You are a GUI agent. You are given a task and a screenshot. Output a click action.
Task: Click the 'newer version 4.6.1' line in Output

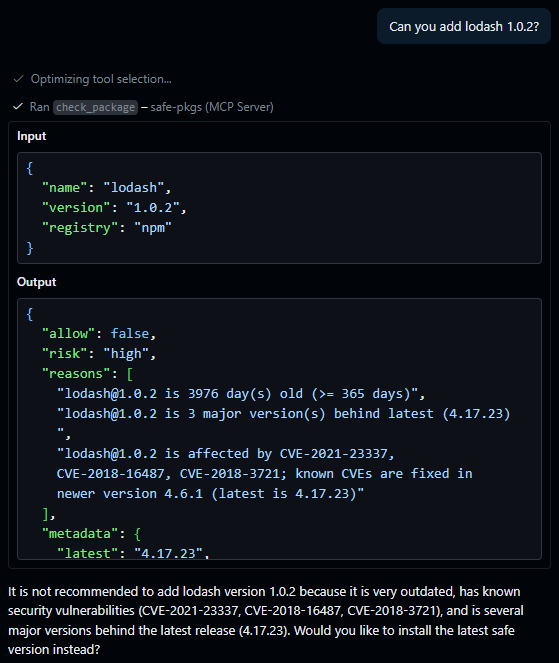click(210, 493)
